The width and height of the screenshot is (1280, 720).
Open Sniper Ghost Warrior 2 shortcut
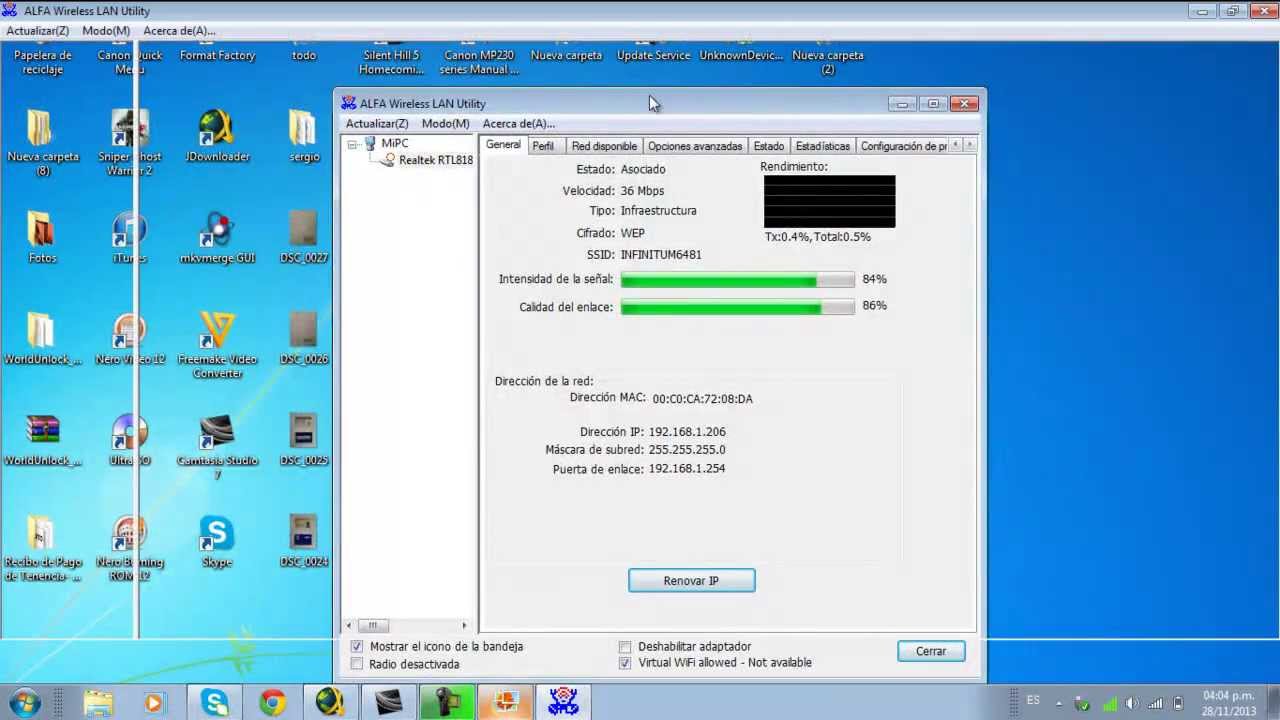point(130,143)
